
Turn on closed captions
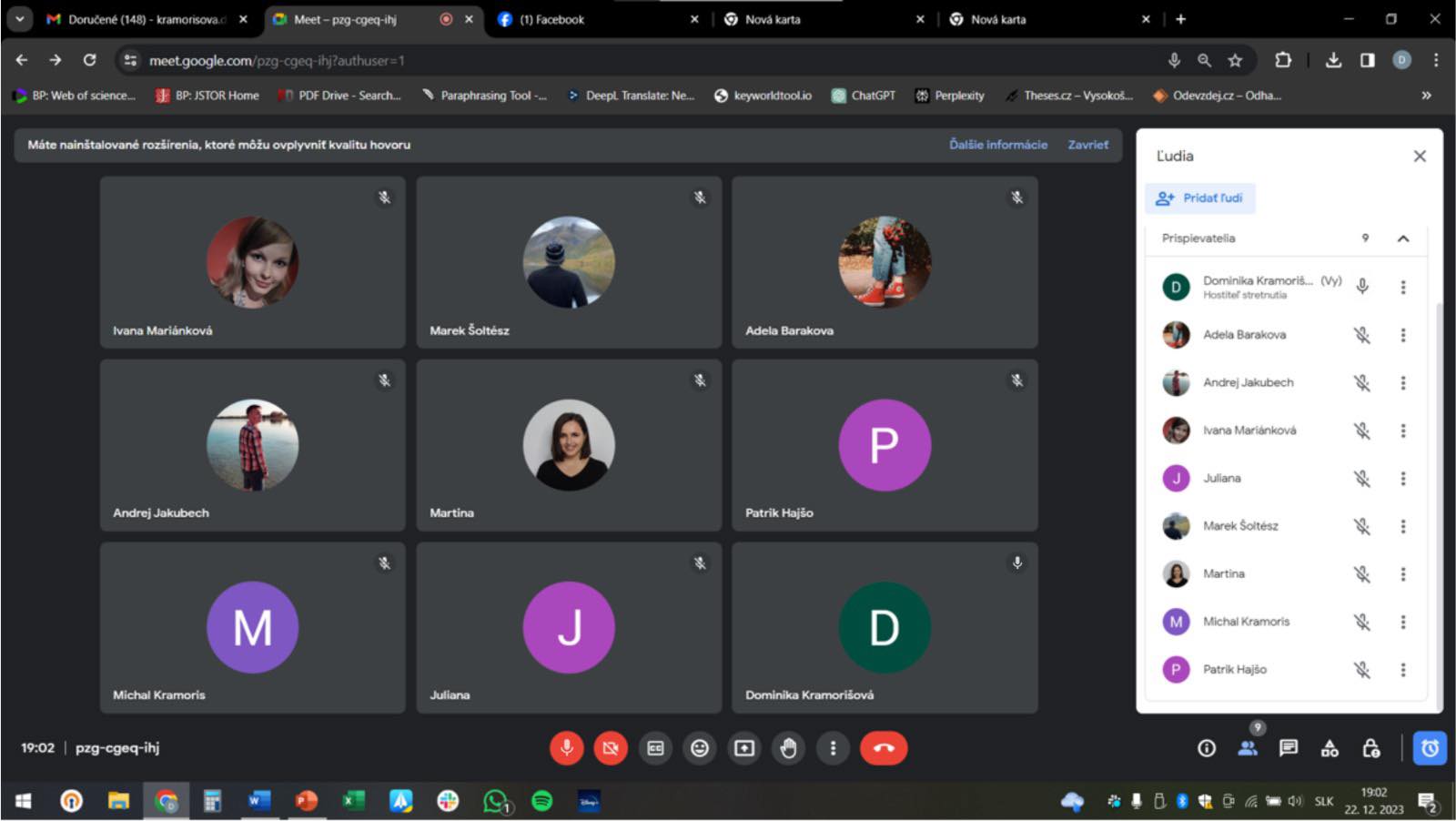click(655, 748)
